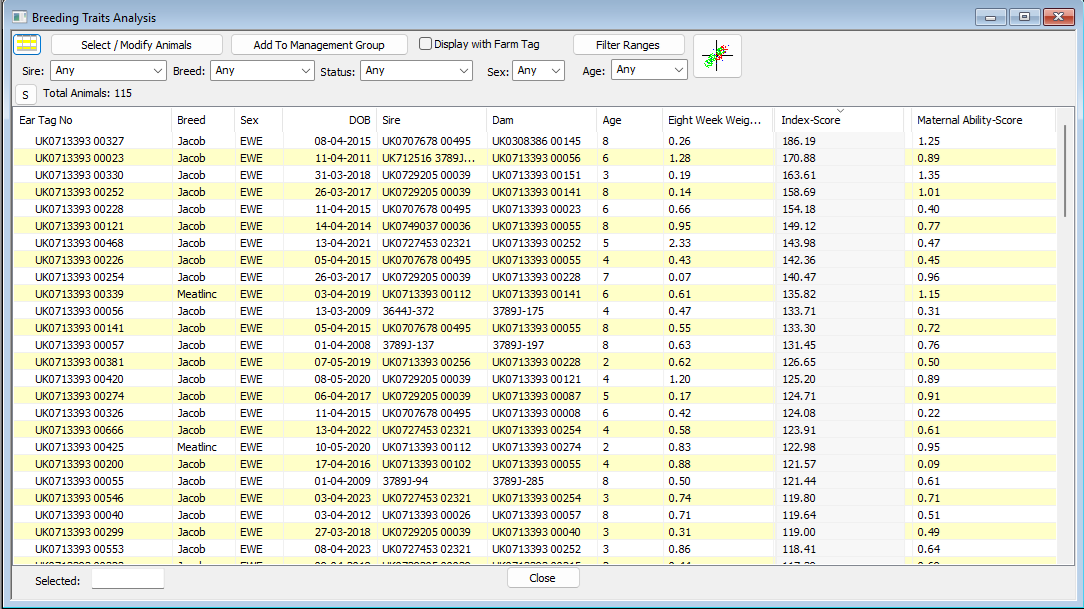Click the small S button
This screenshot has width=1084, height=609.
(x=26, y=95)
